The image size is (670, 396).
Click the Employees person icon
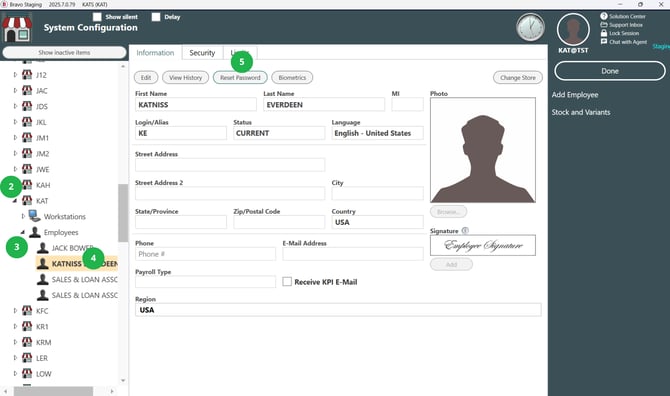(x=35, y=232)
